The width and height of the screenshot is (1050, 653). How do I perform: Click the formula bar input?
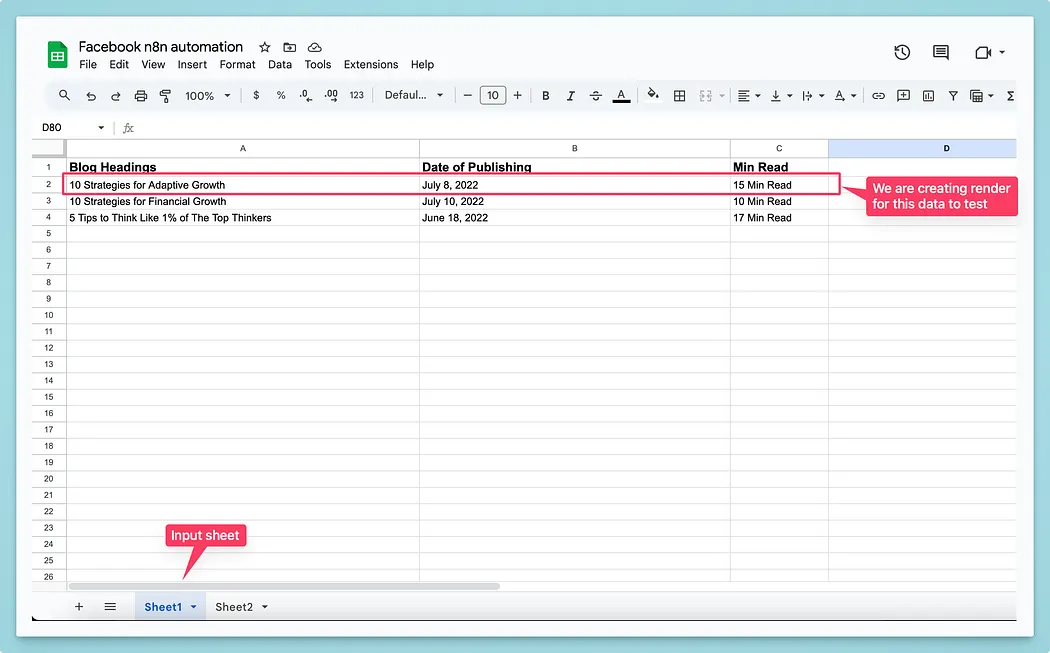(576, 127)
